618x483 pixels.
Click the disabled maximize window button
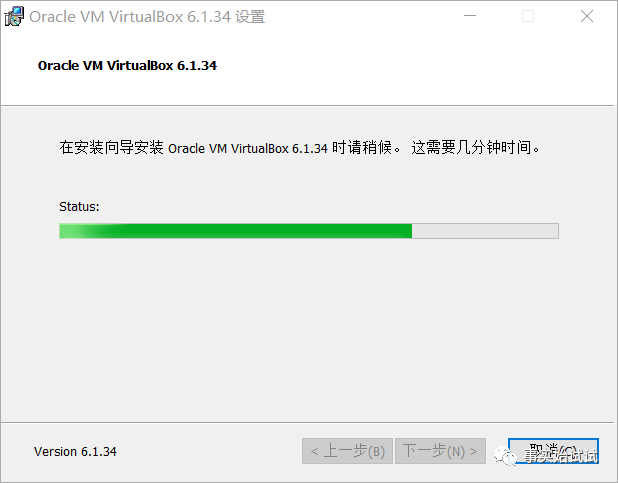[528, 16]
